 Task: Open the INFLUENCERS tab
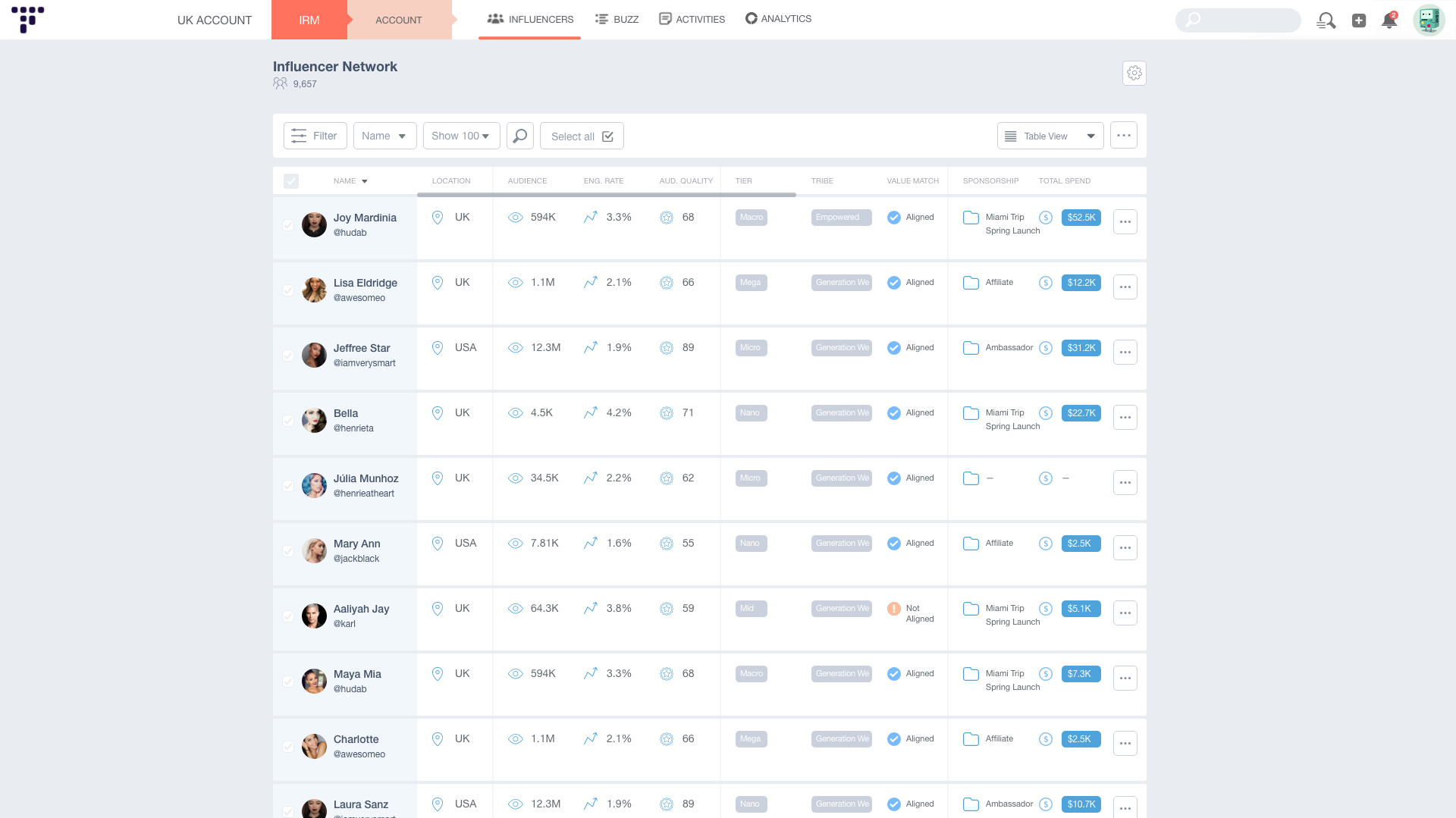coord(530,19)
